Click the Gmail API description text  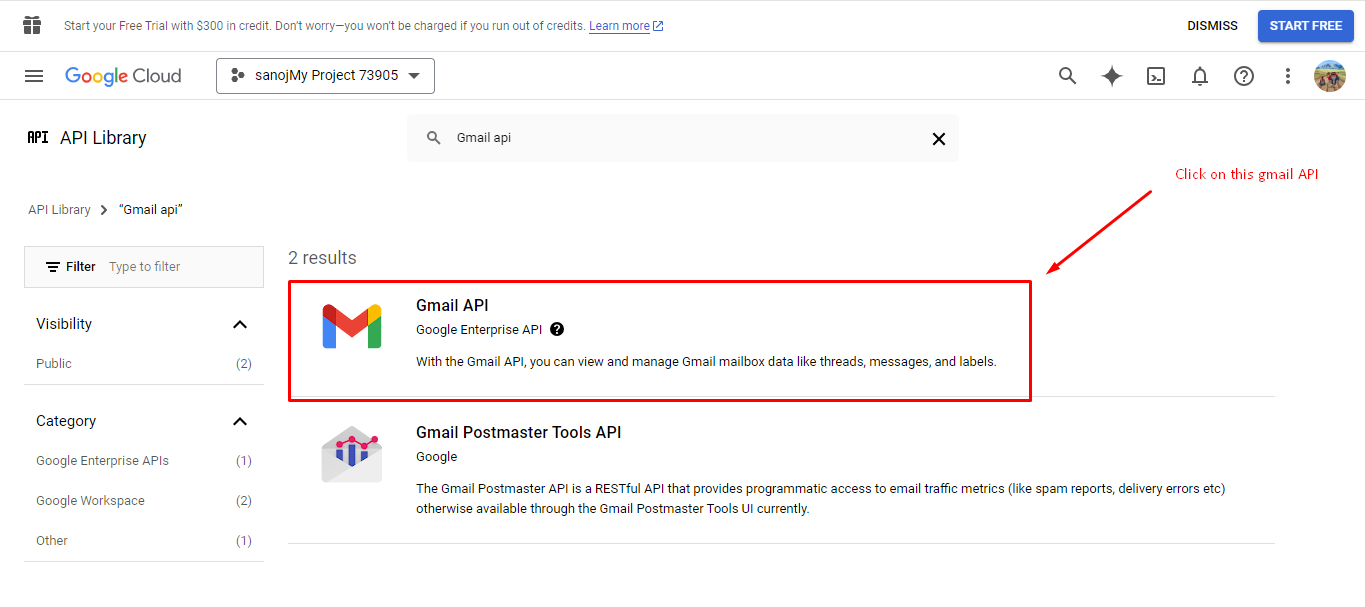pos(706,362)
